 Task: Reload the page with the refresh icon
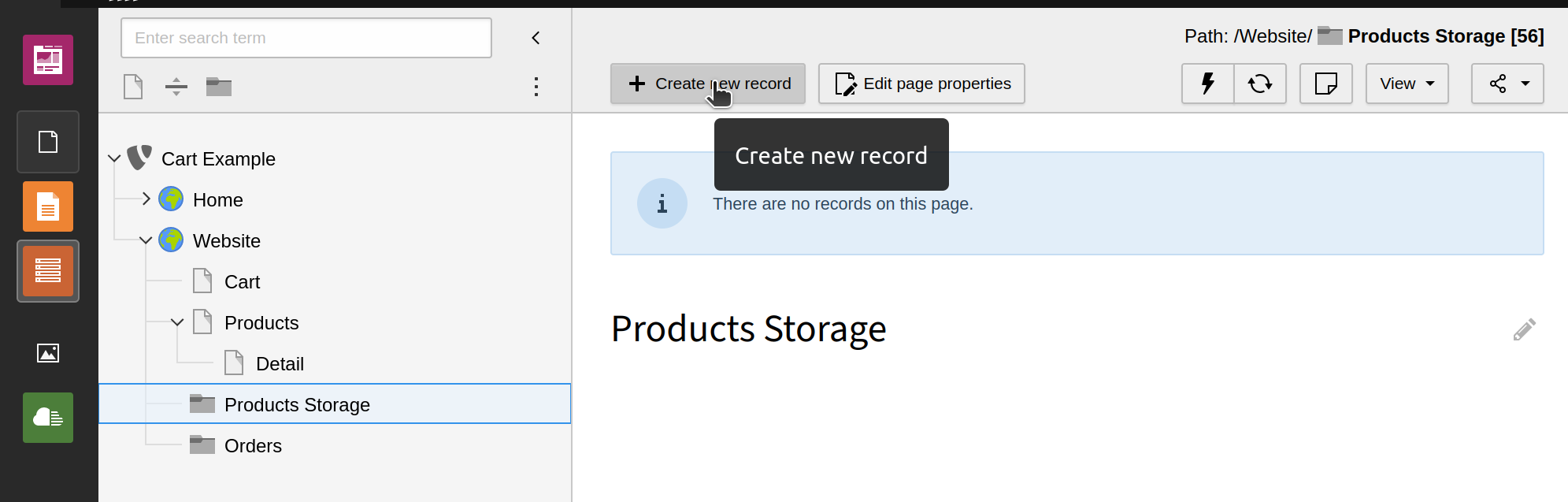tap(1260, 84)
